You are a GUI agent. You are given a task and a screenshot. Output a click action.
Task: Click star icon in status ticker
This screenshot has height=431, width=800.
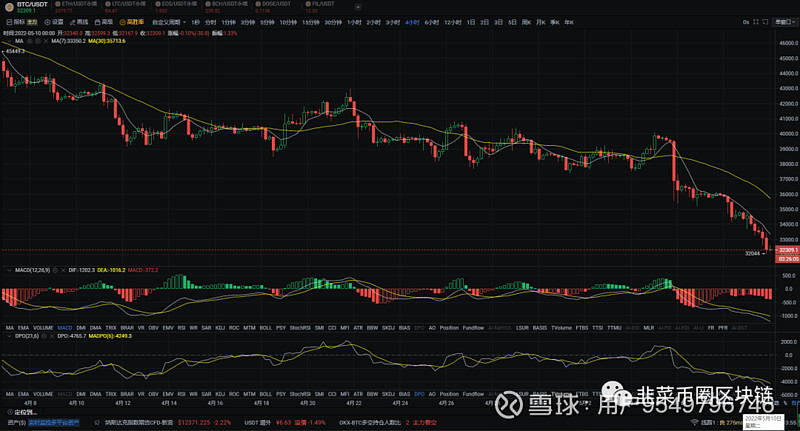coord(97,423)
